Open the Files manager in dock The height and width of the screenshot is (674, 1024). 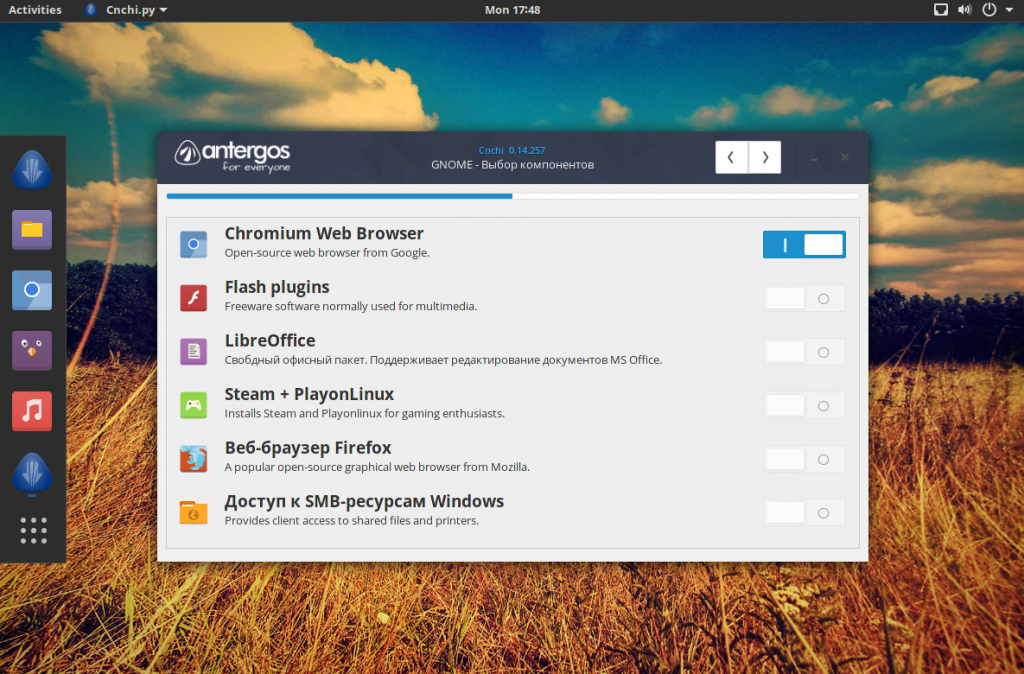coord(32,230)
